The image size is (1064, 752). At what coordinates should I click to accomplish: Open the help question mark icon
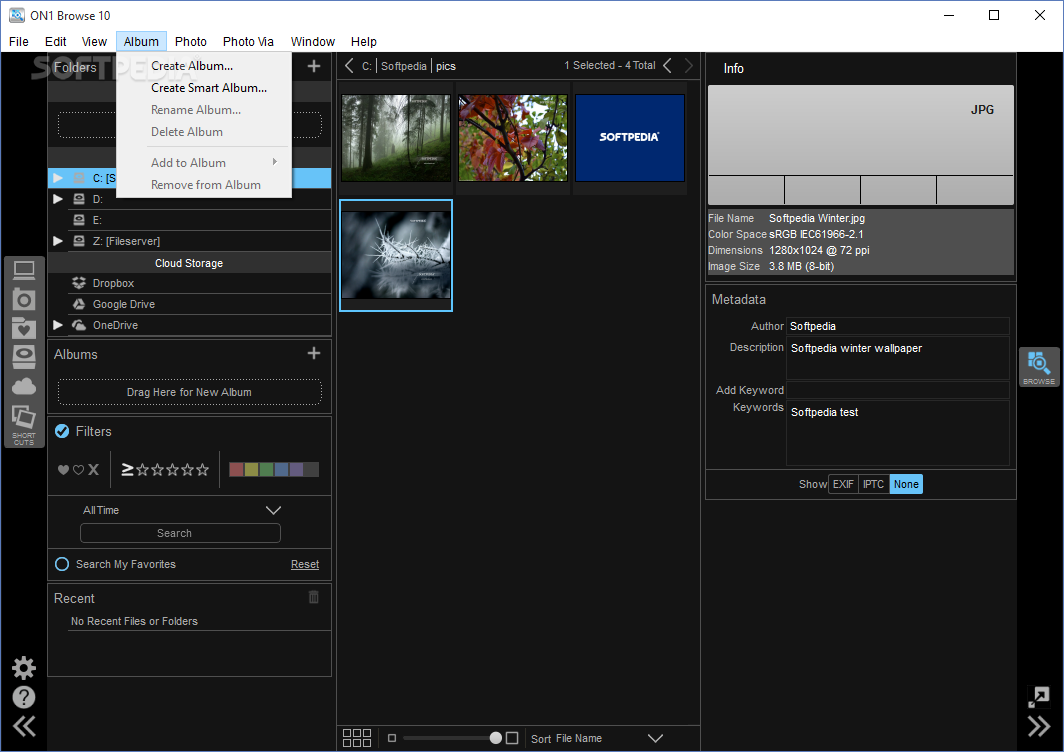[x=24, y=697]
